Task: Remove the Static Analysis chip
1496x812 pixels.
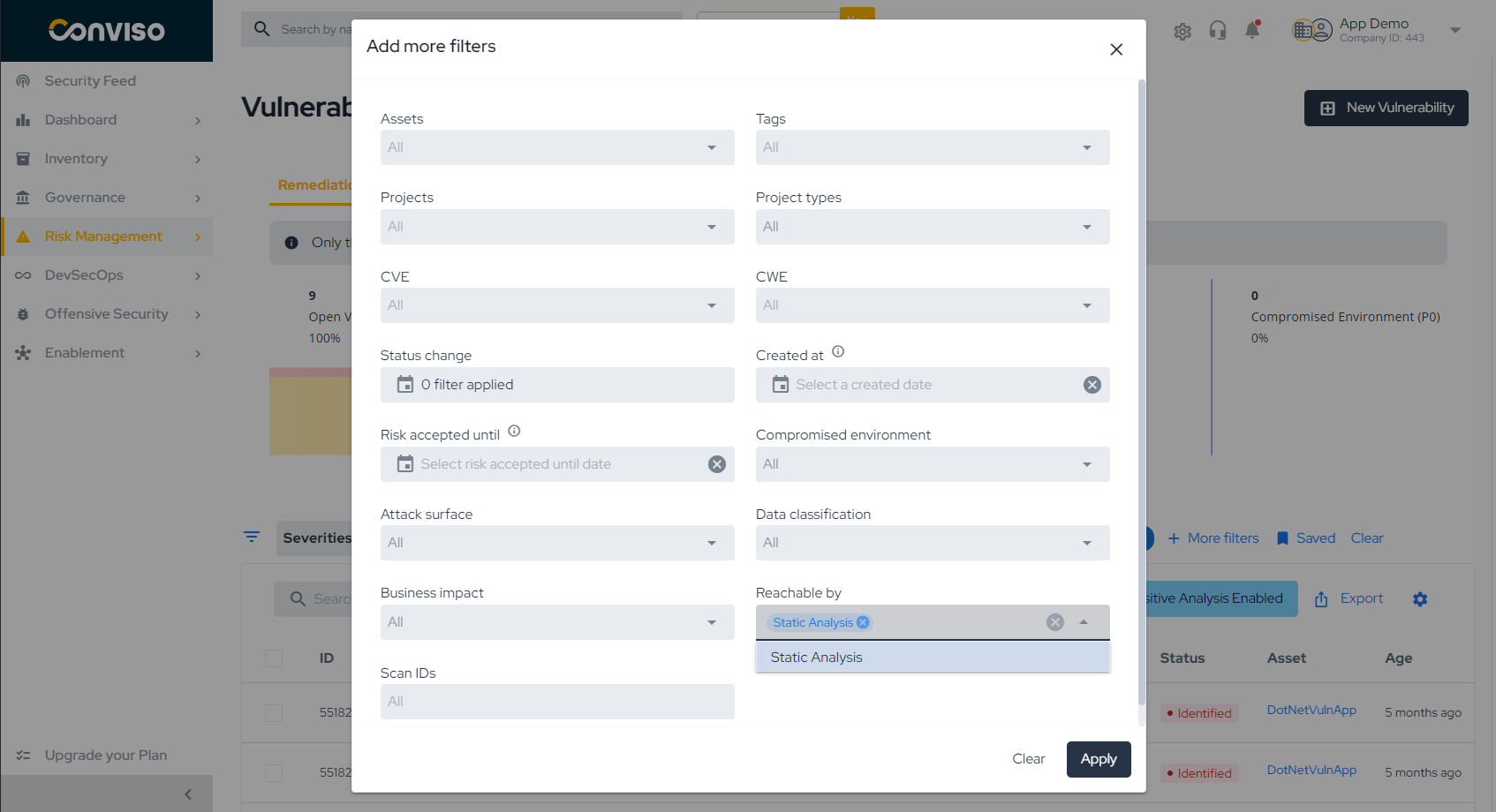Action: coord(863,622)
